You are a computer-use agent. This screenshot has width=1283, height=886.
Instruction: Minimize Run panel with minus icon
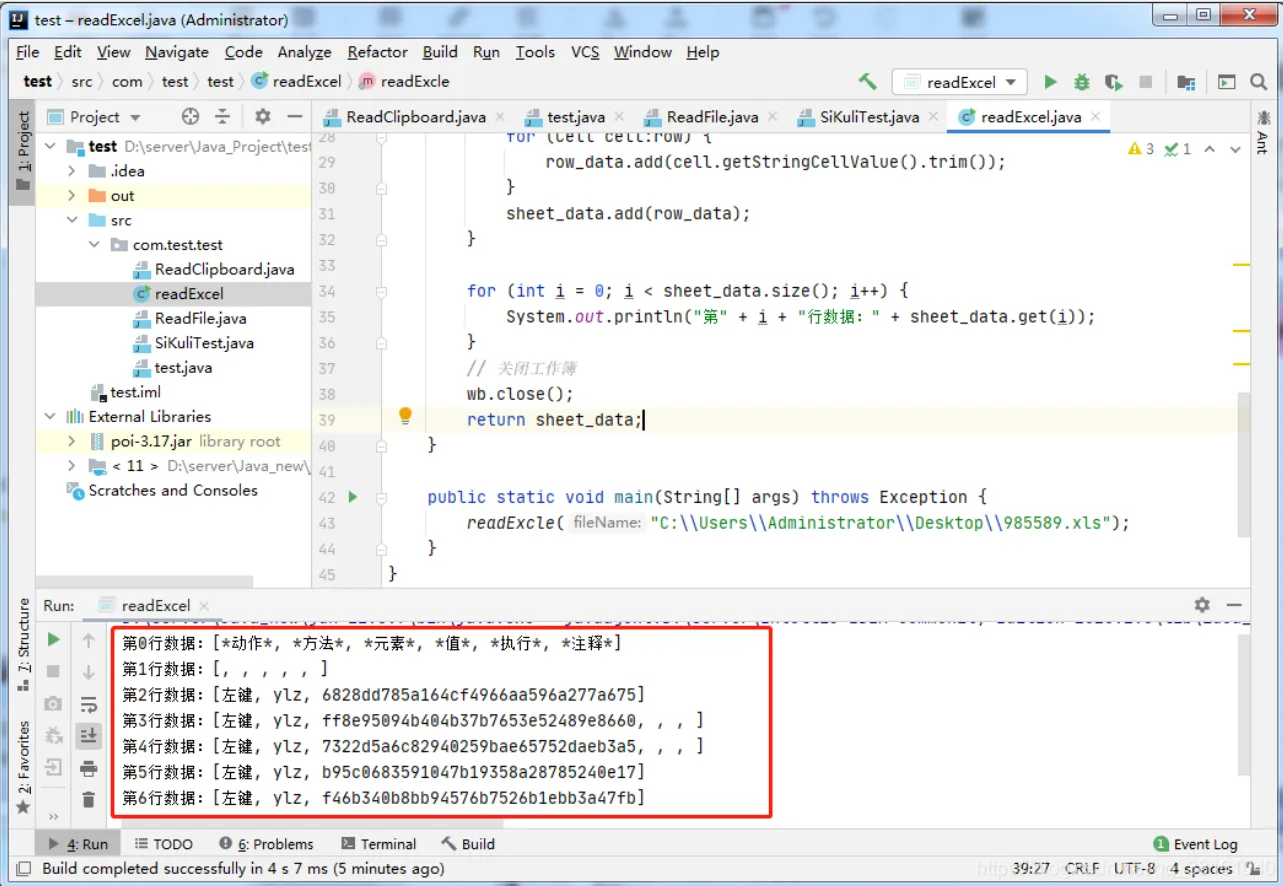[x=1234, y=605]
